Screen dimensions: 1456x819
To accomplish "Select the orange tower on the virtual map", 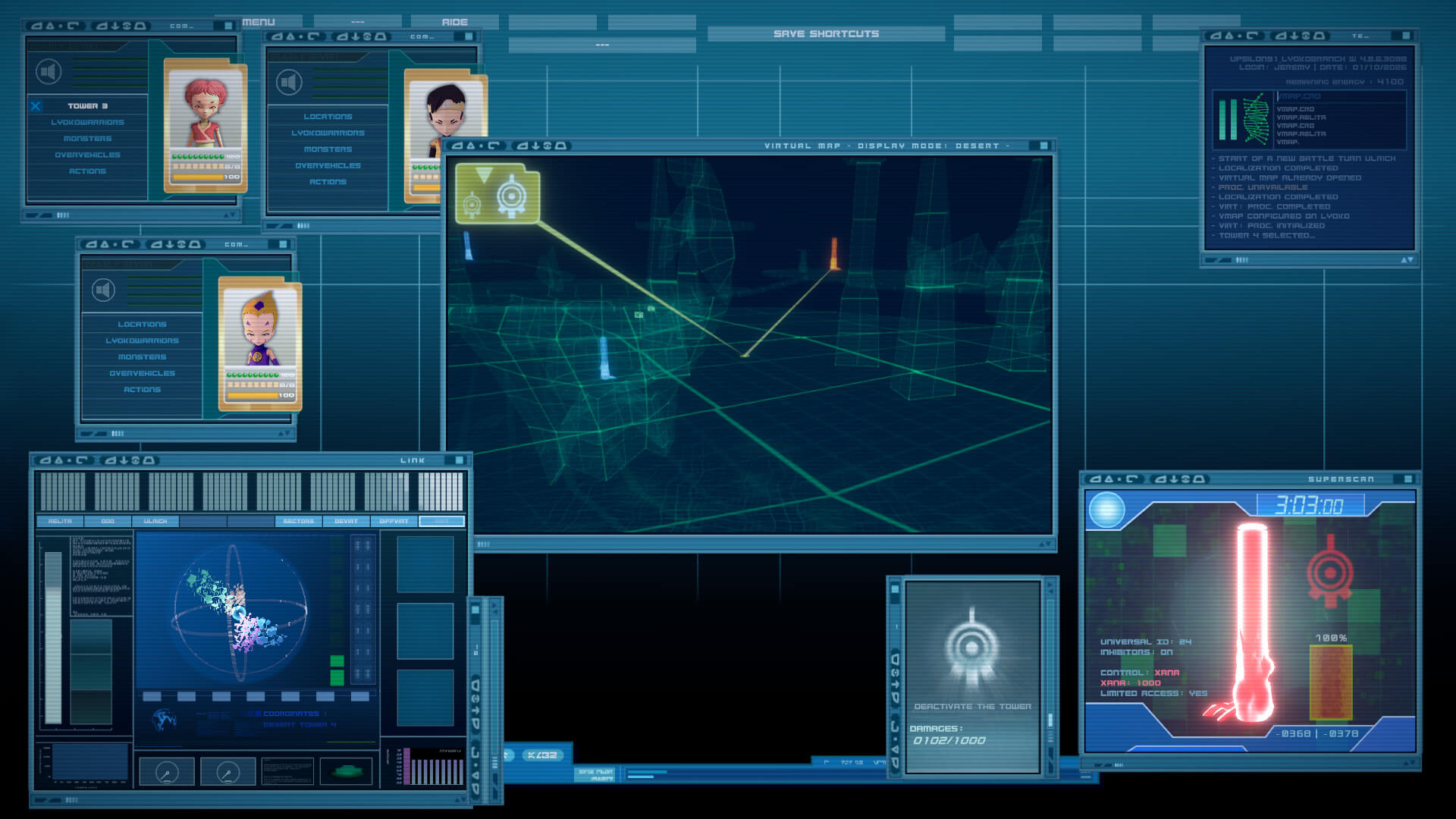I will pos(834,253).
